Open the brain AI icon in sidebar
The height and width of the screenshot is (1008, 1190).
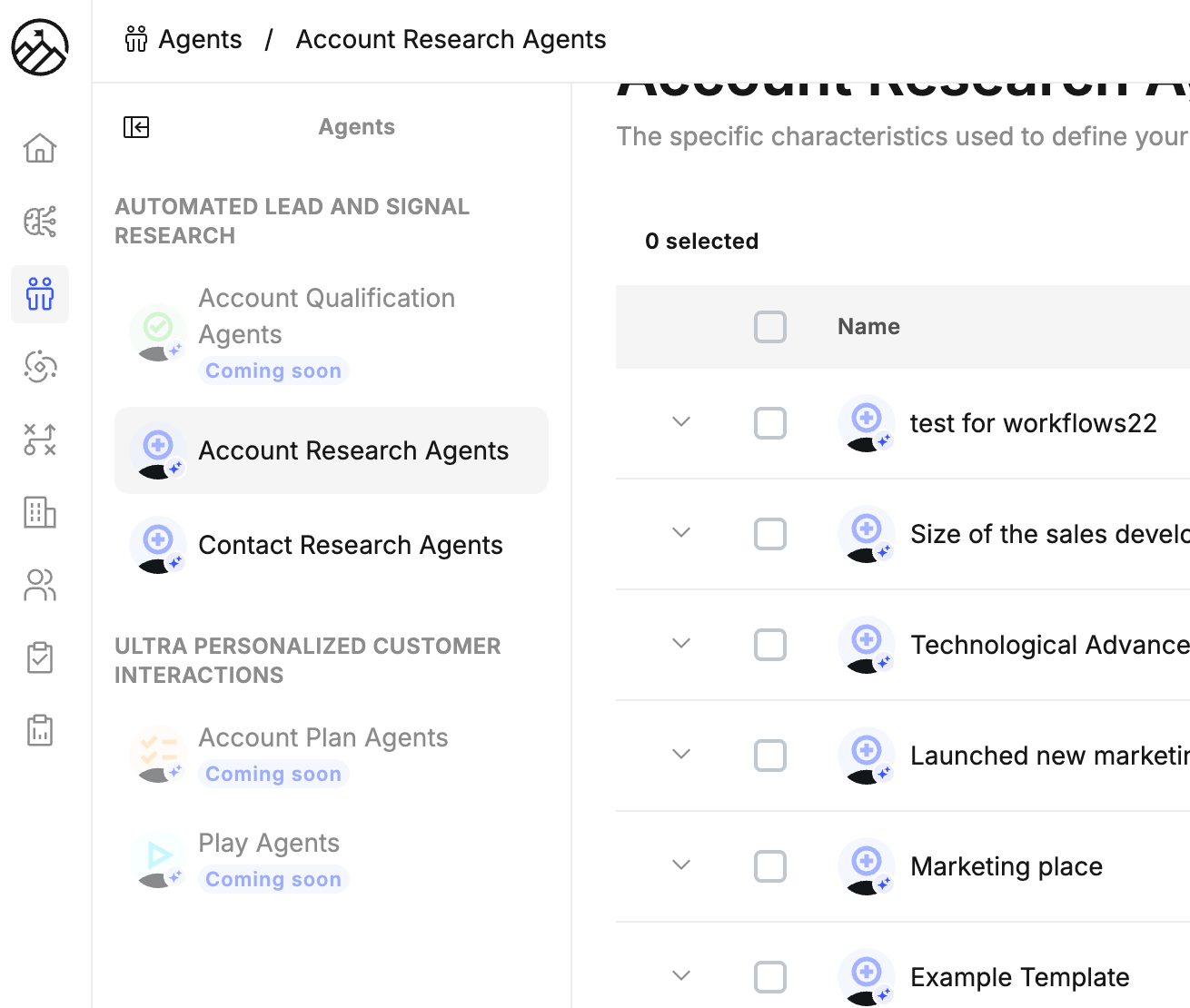point(40,221)
